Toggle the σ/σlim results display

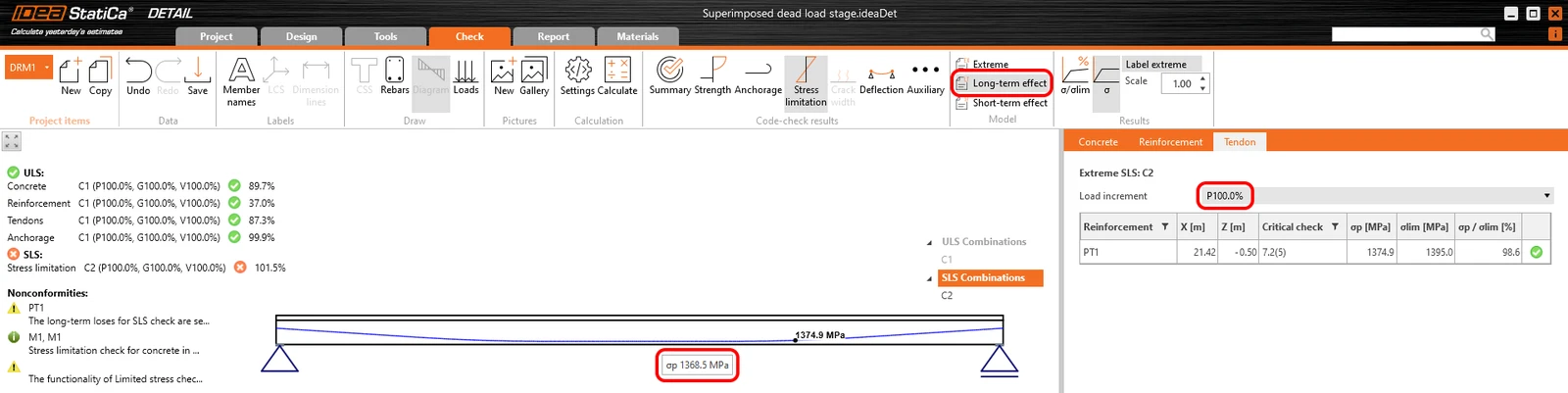pos(1075,75)
